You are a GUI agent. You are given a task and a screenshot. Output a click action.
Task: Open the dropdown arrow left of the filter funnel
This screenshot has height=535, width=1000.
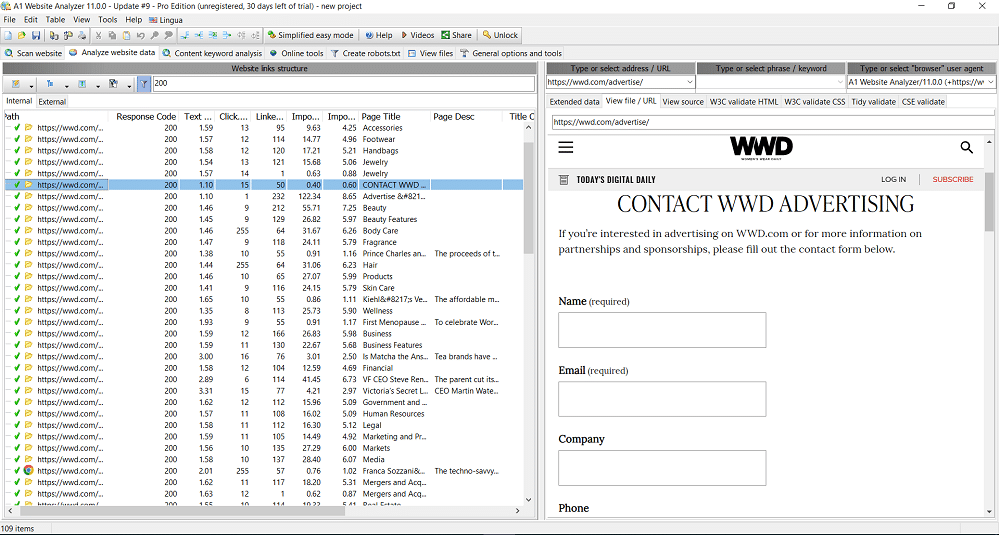pos(129,85)
